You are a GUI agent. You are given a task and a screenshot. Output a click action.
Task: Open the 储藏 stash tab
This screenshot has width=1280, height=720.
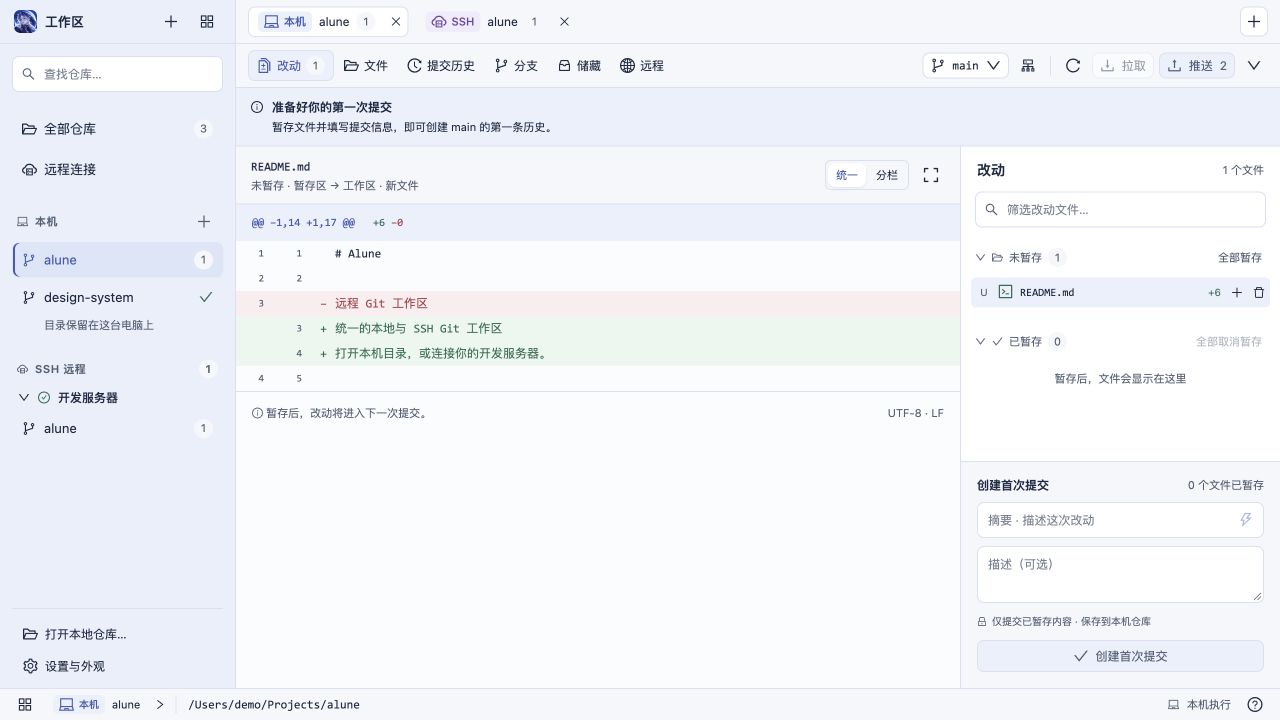click(579, 66)
